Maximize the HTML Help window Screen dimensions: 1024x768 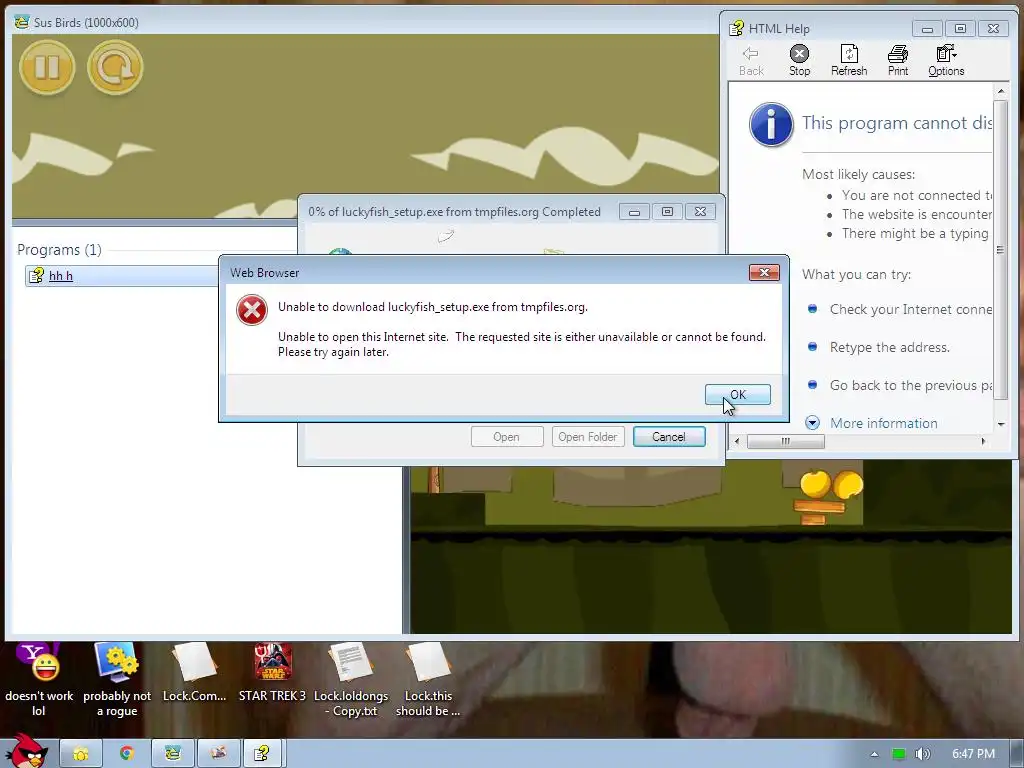click(x=960, y=29)
